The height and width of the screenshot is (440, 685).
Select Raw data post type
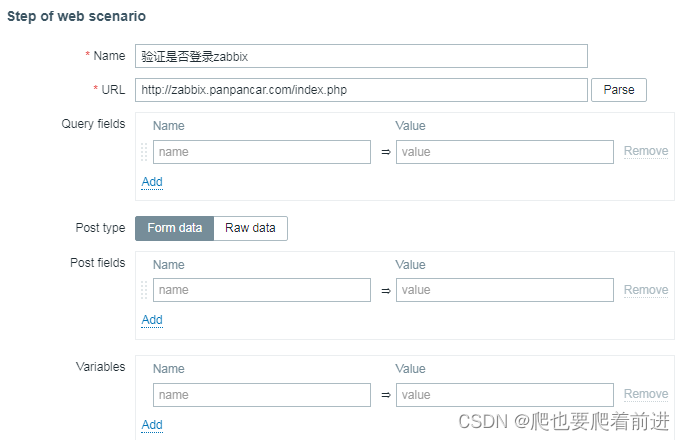point(250,228)
